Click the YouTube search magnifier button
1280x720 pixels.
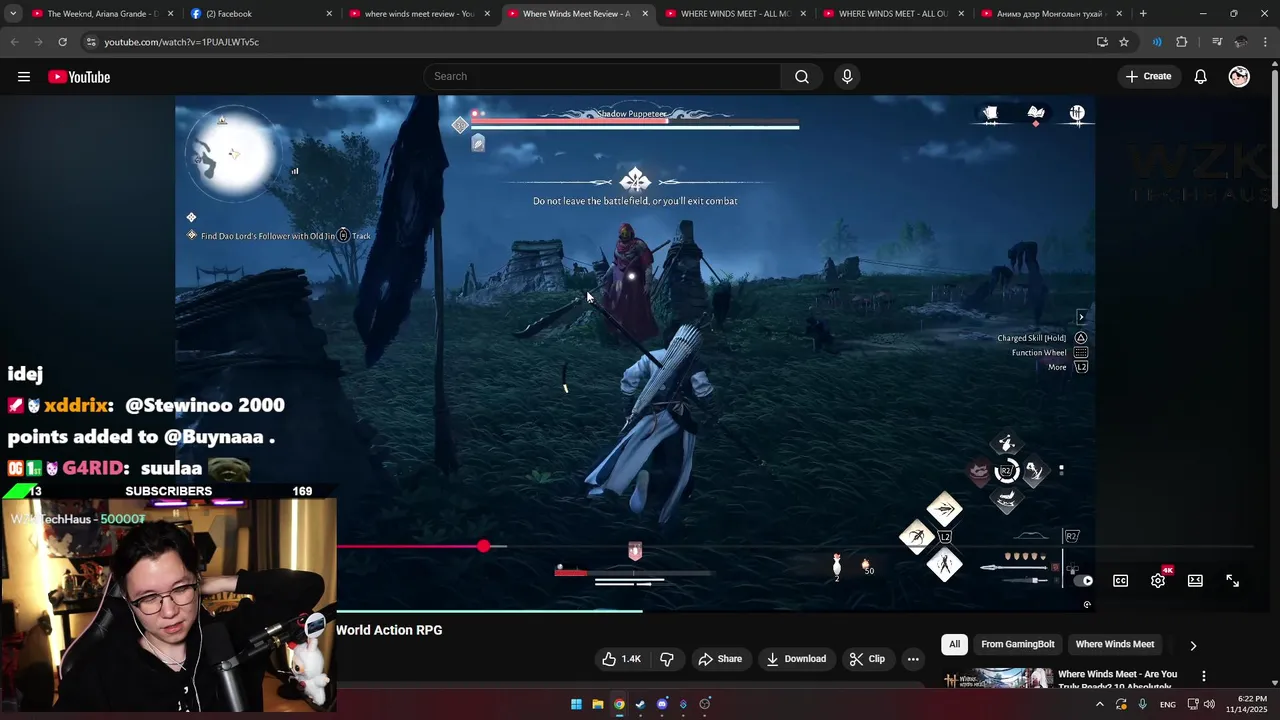[802, 77]
